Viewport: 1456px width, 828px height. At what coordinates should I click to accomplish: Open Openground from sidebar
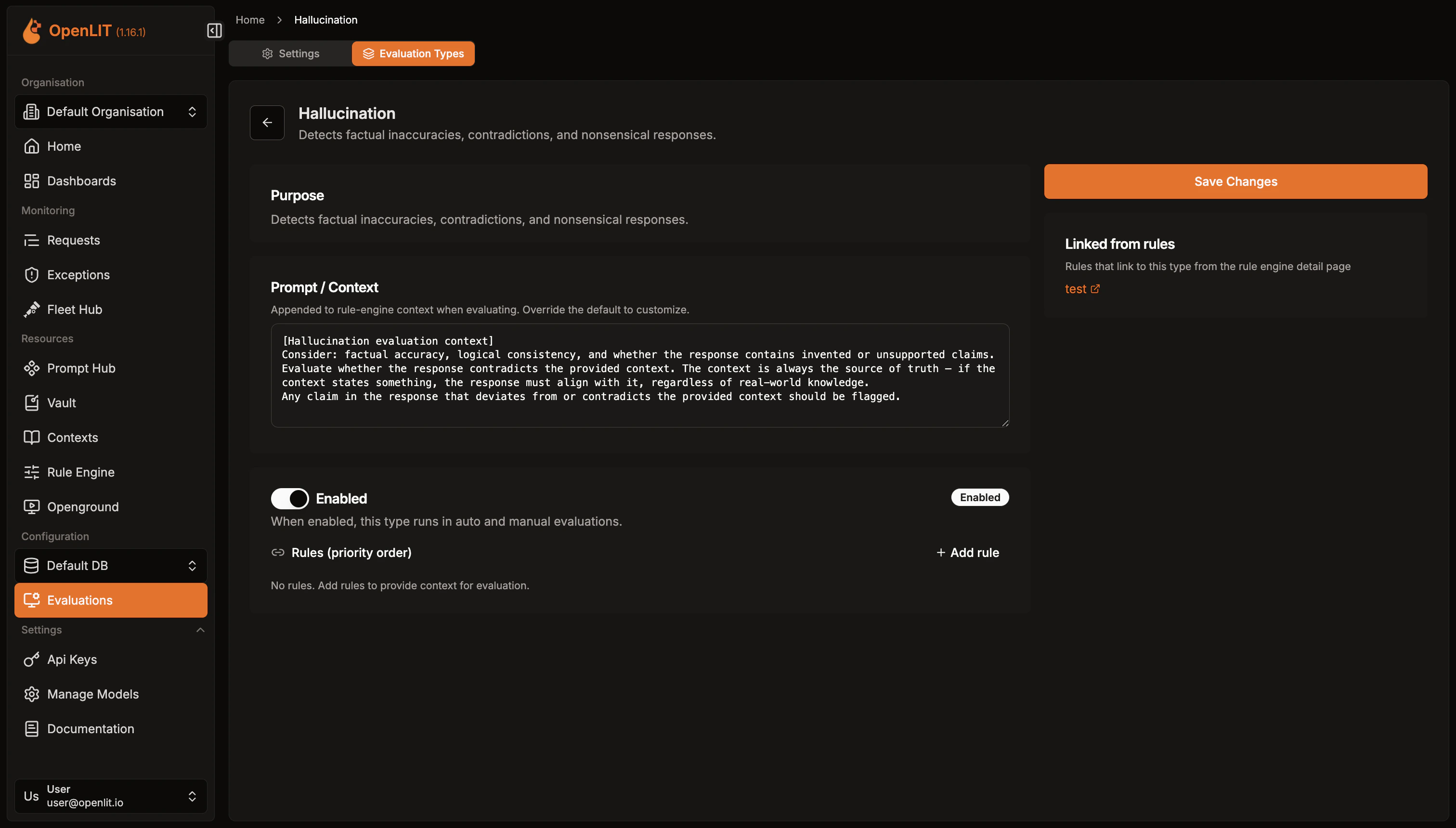pyautogui.click(x=82, y=507)
